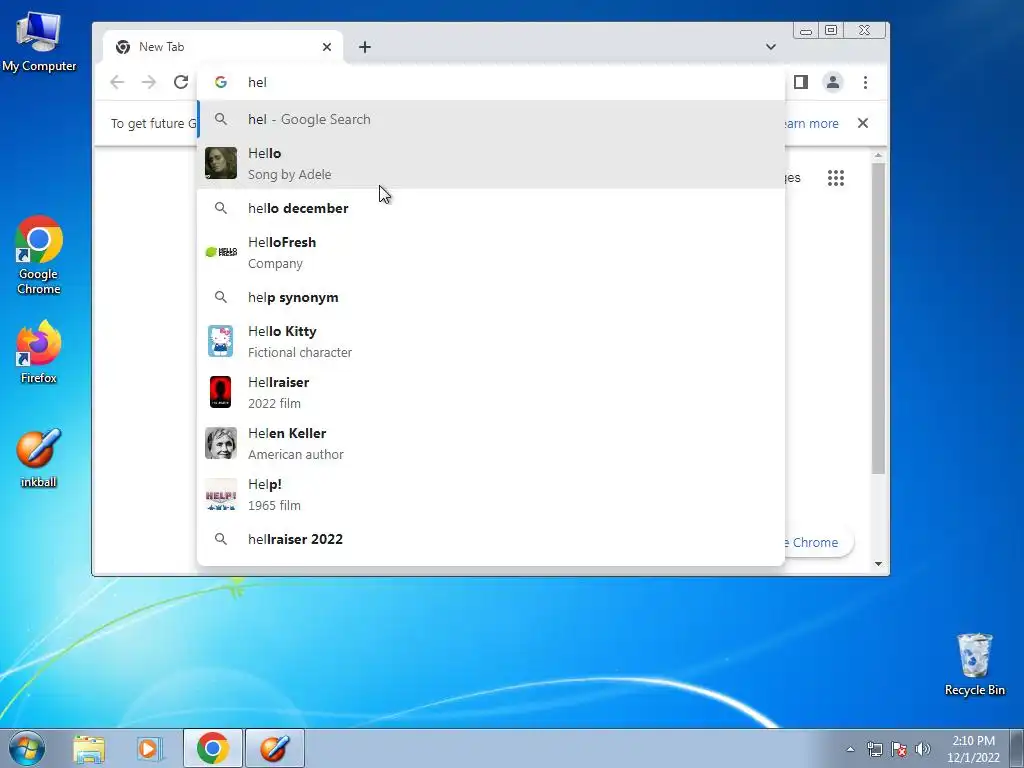Click the Learn more link
This screenshot has width=1024, height=768.
coord(810,123)
